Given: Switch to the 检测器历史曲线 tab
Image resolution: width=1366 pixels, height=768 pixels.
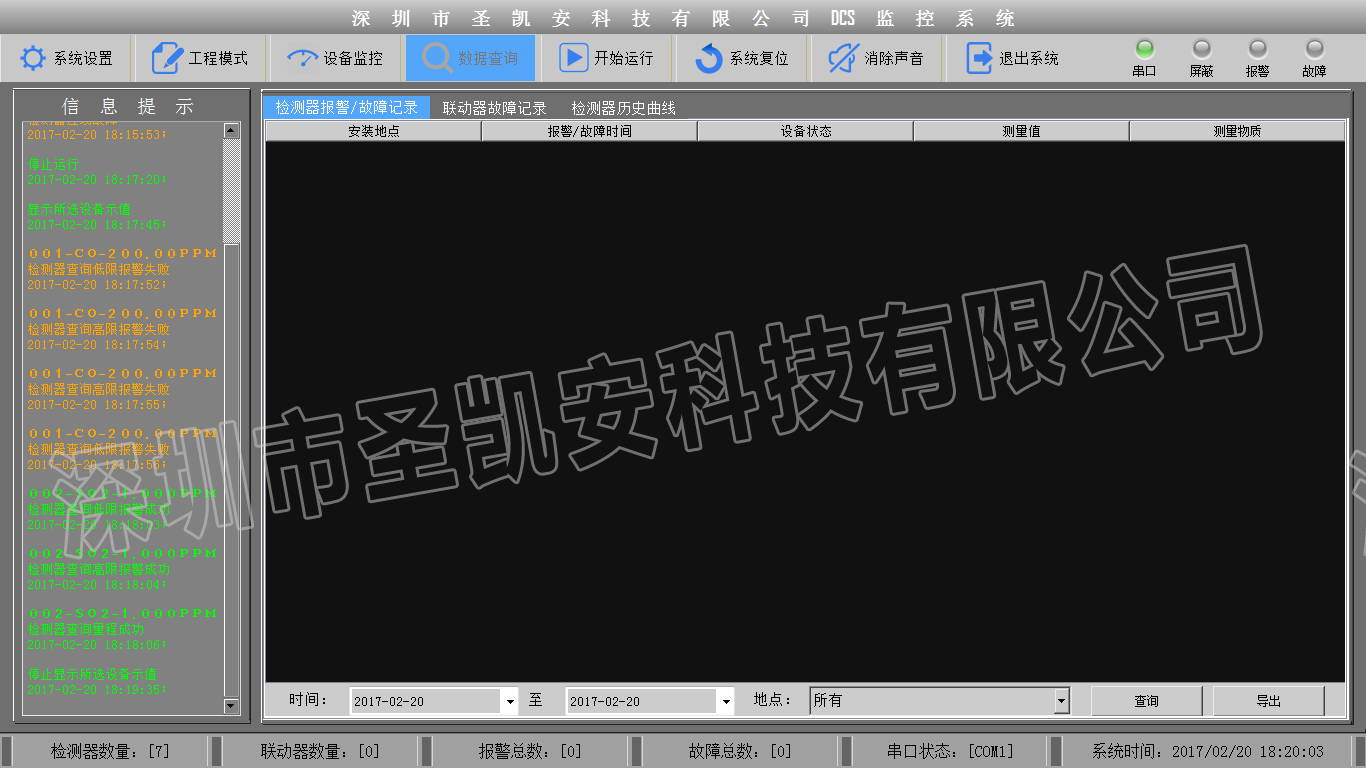Looking at the screenshot, I should (x=624, y=108).
